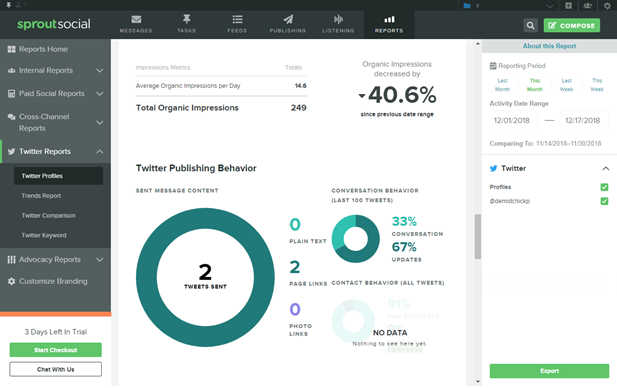Collapse the Twitter section chevron
Image resolution: width=617 pixels, height=388 pixels.
(x=606, y=168)
